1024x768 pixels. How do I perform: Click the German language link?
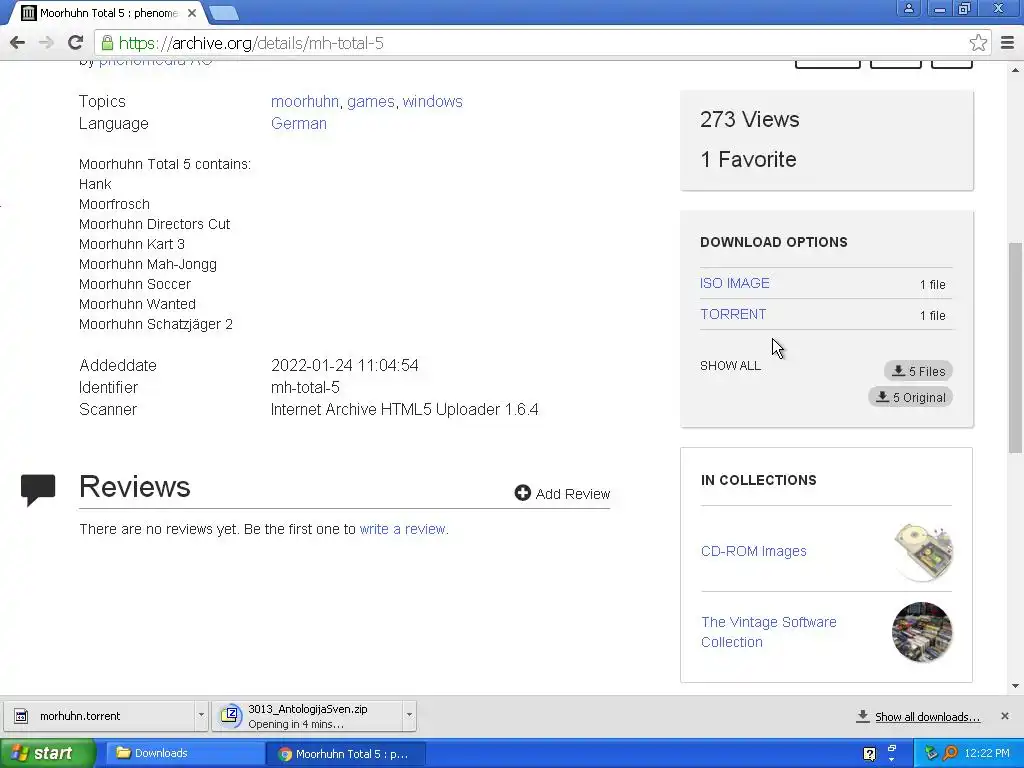(298, 123)
